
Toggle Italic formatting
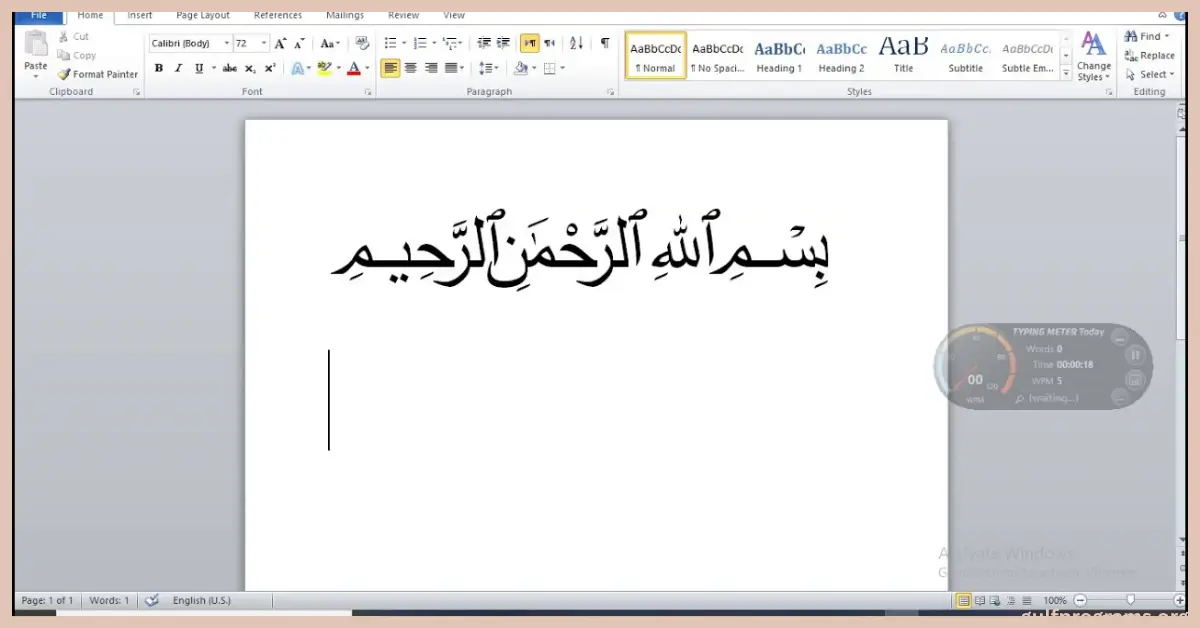(178, 68)
